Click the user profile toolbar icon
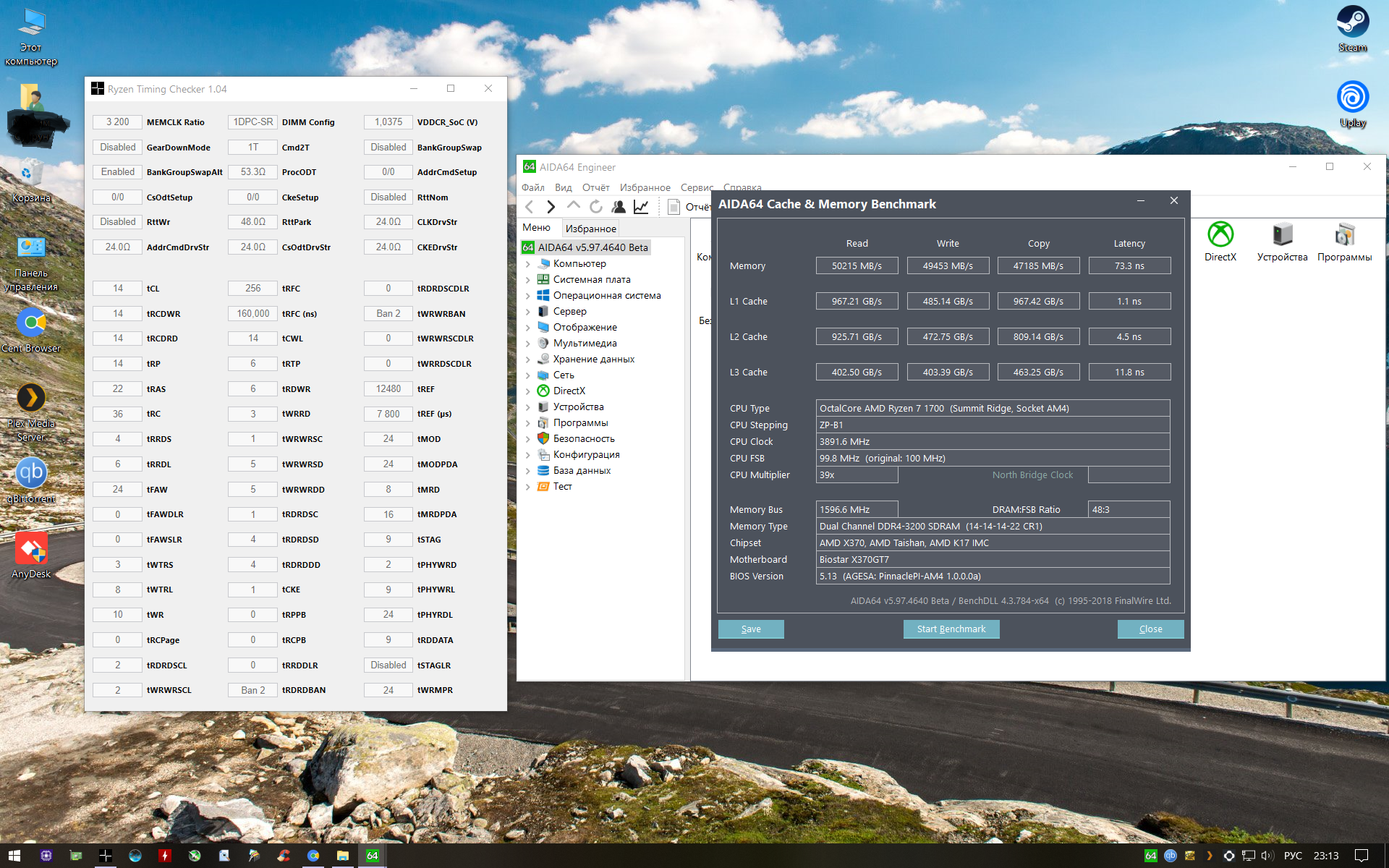 point(619,207)
